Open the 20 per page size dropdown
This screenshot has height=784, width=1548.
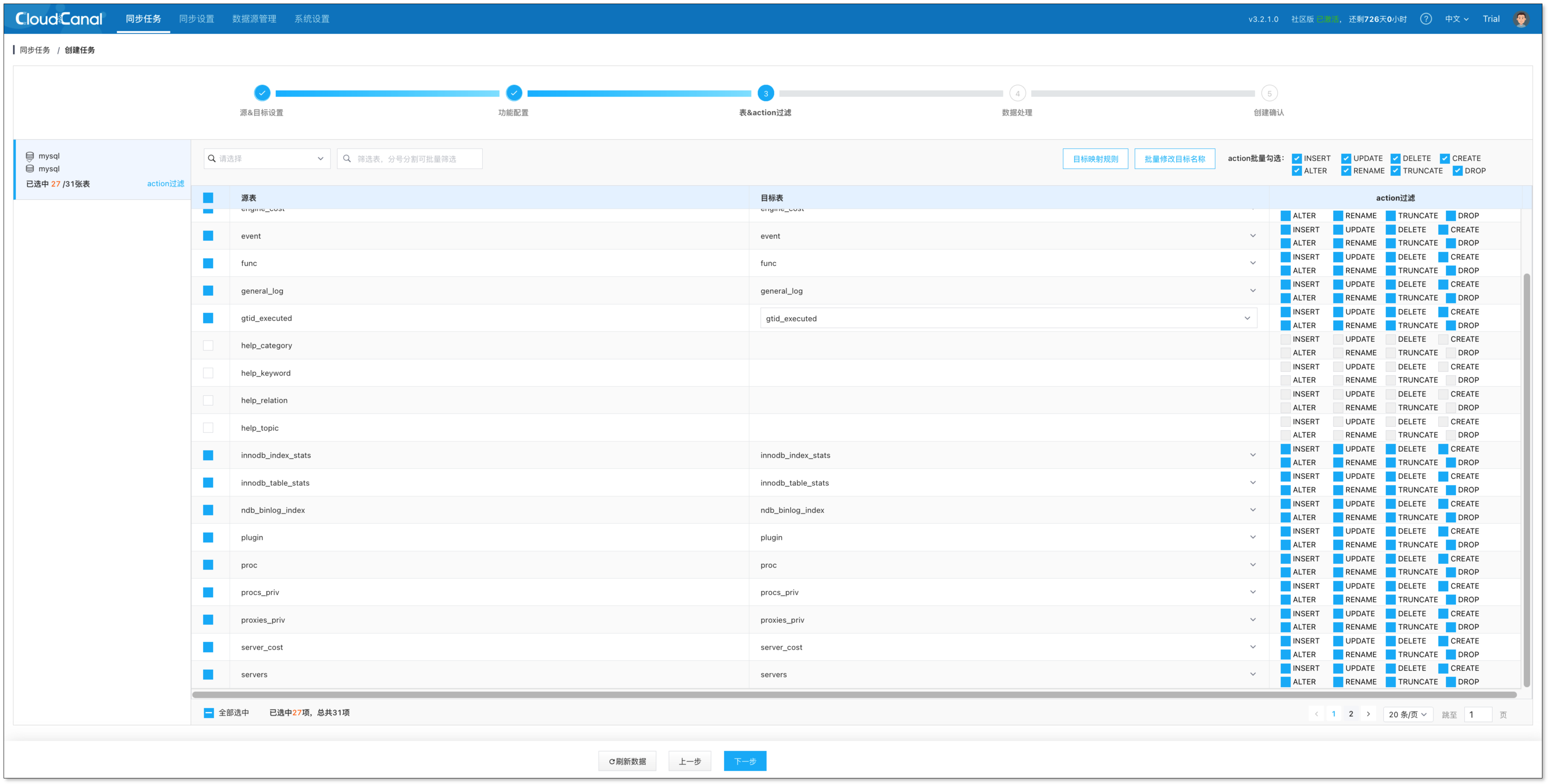[1407, 714]
